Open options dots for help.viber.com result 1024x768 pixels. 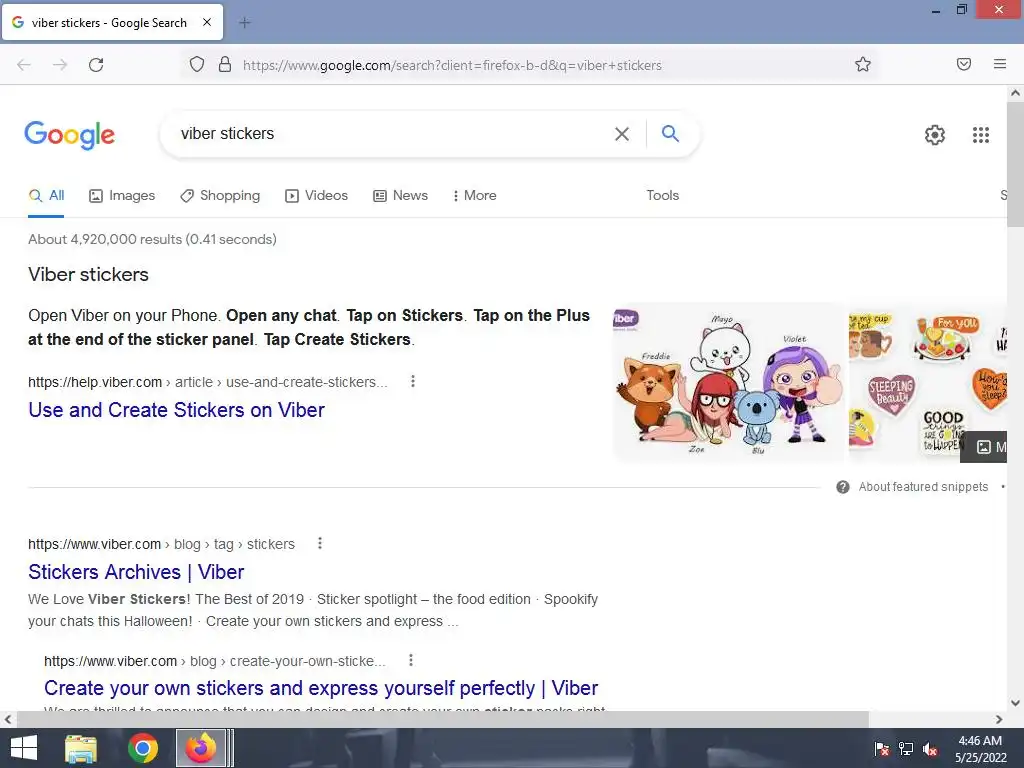click(413, 381)
